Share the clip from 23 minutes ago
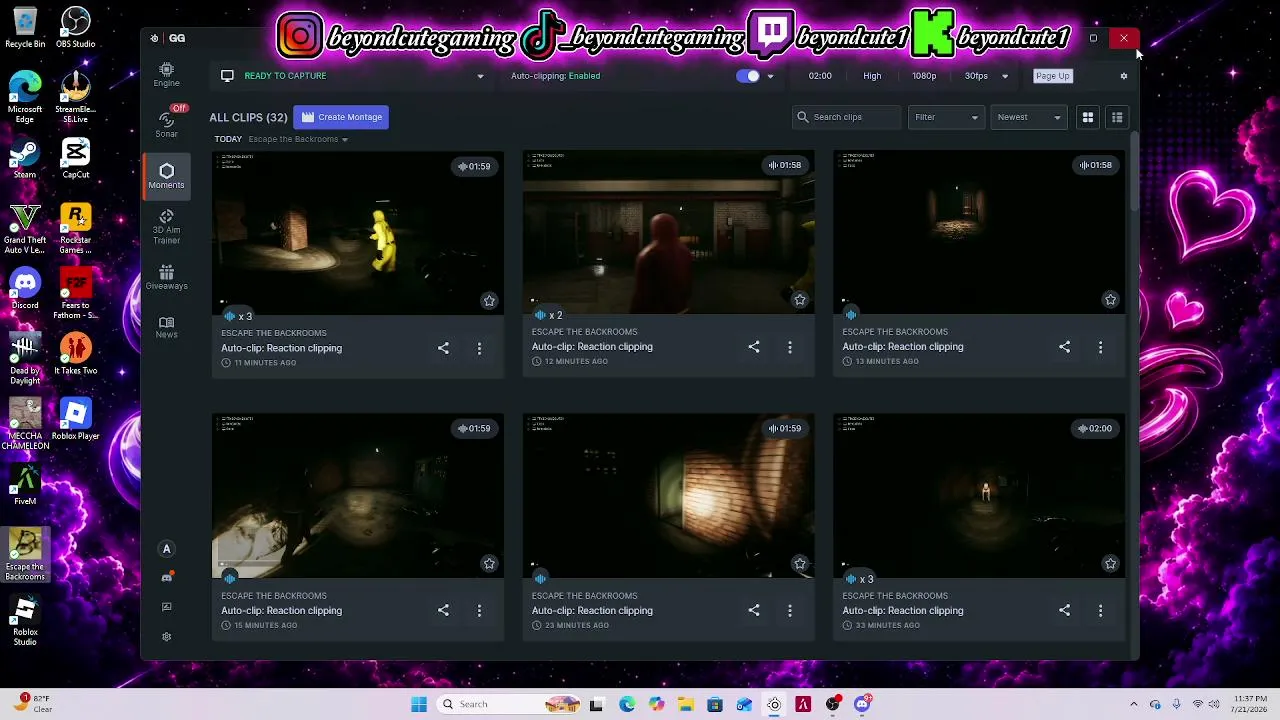This screenshot has width=1280, height=720. click(x=754, y=610)
